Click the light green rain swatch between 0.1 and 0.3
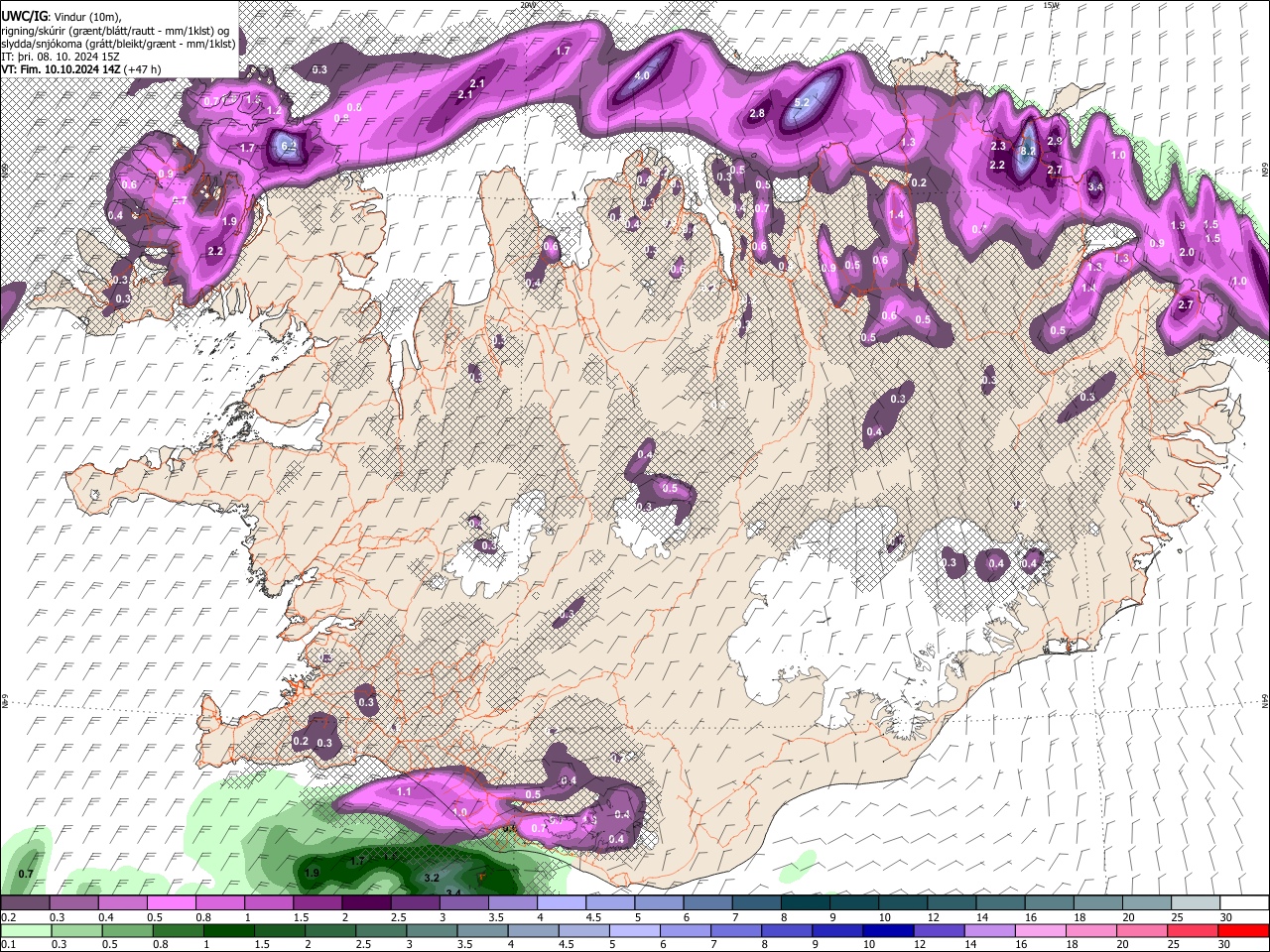 click(x=25, y=930)
